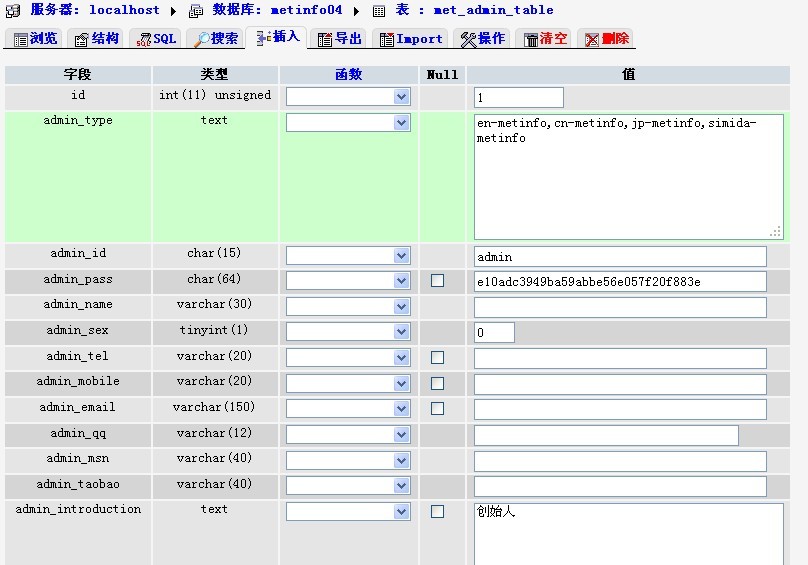Click the id value field

coord(519,97)
